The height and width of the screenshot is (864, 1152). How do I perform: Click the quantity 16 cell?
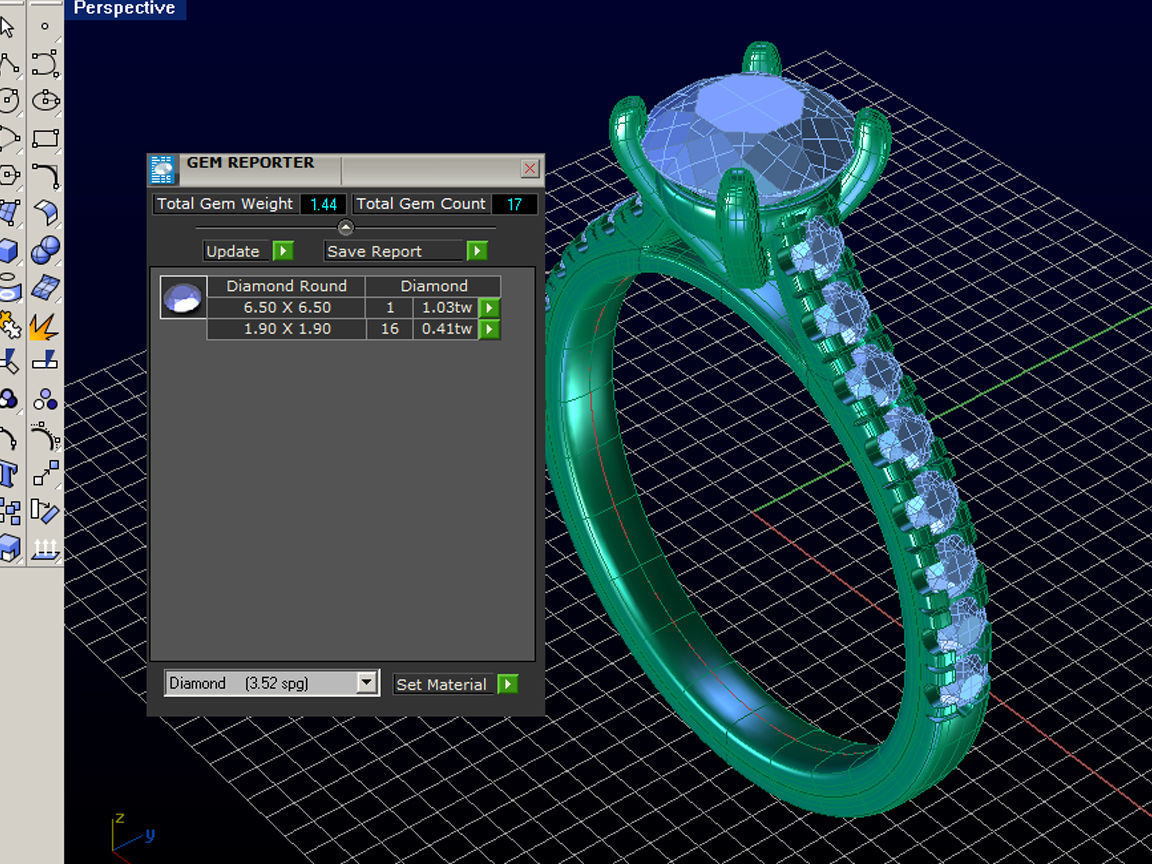tap(389, 329)
